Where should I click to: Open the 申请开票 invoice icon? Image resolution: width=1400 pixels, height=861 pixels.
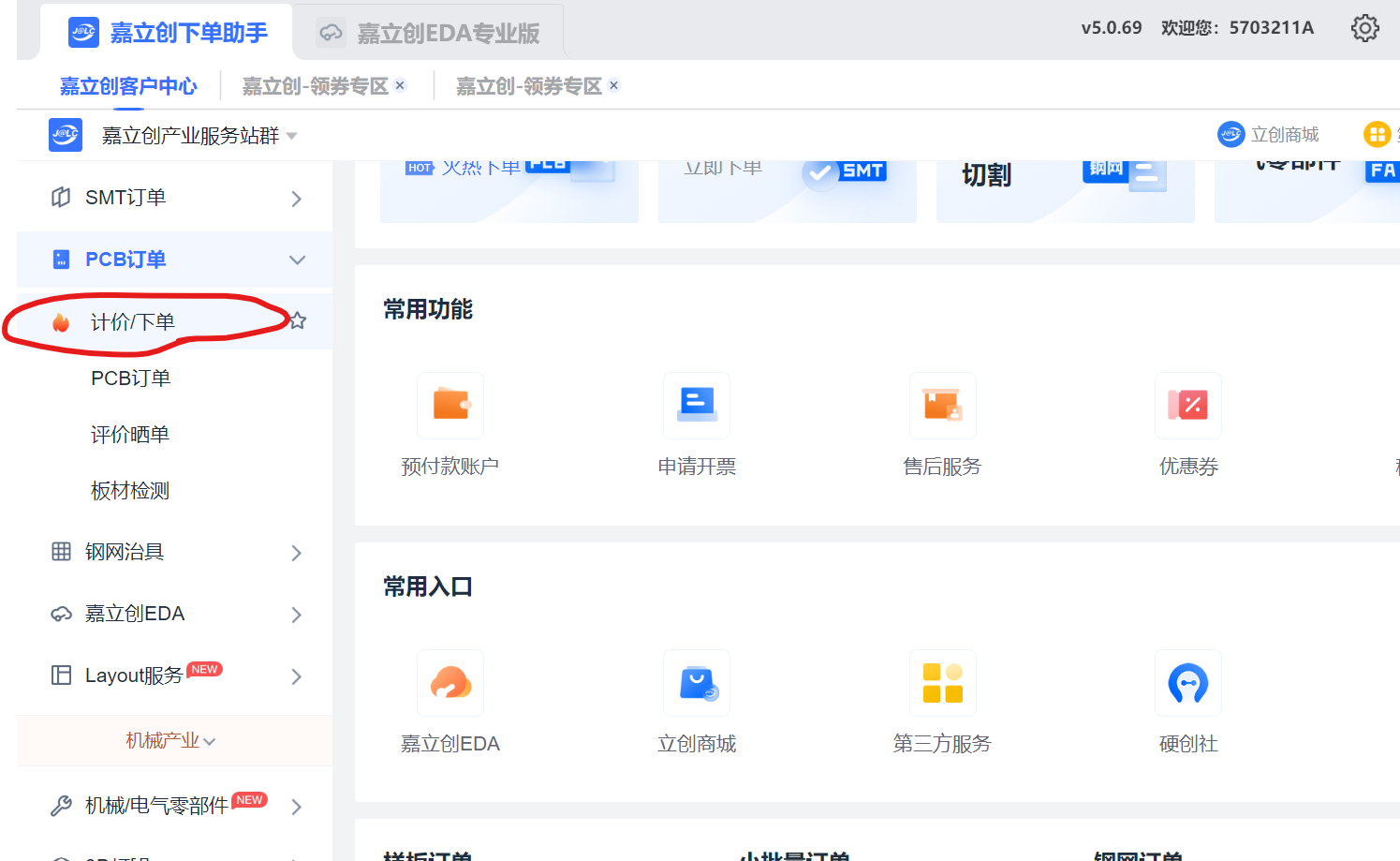(x=697, y=406)
